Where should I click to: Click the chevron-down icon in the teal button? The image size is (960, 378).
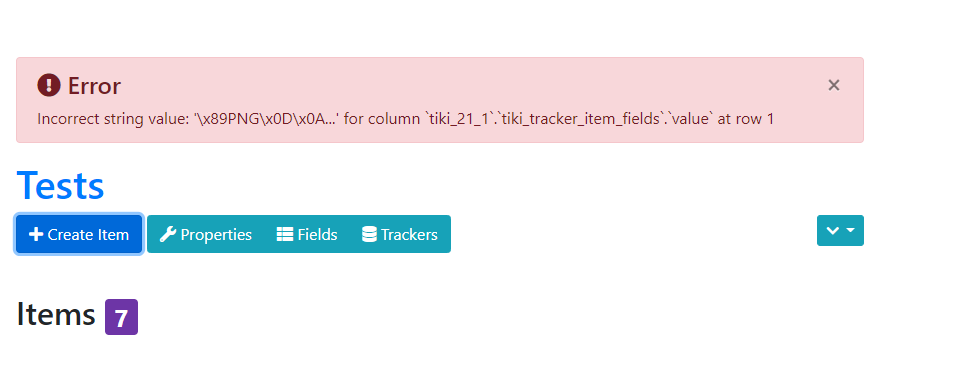tap(832, 230)
